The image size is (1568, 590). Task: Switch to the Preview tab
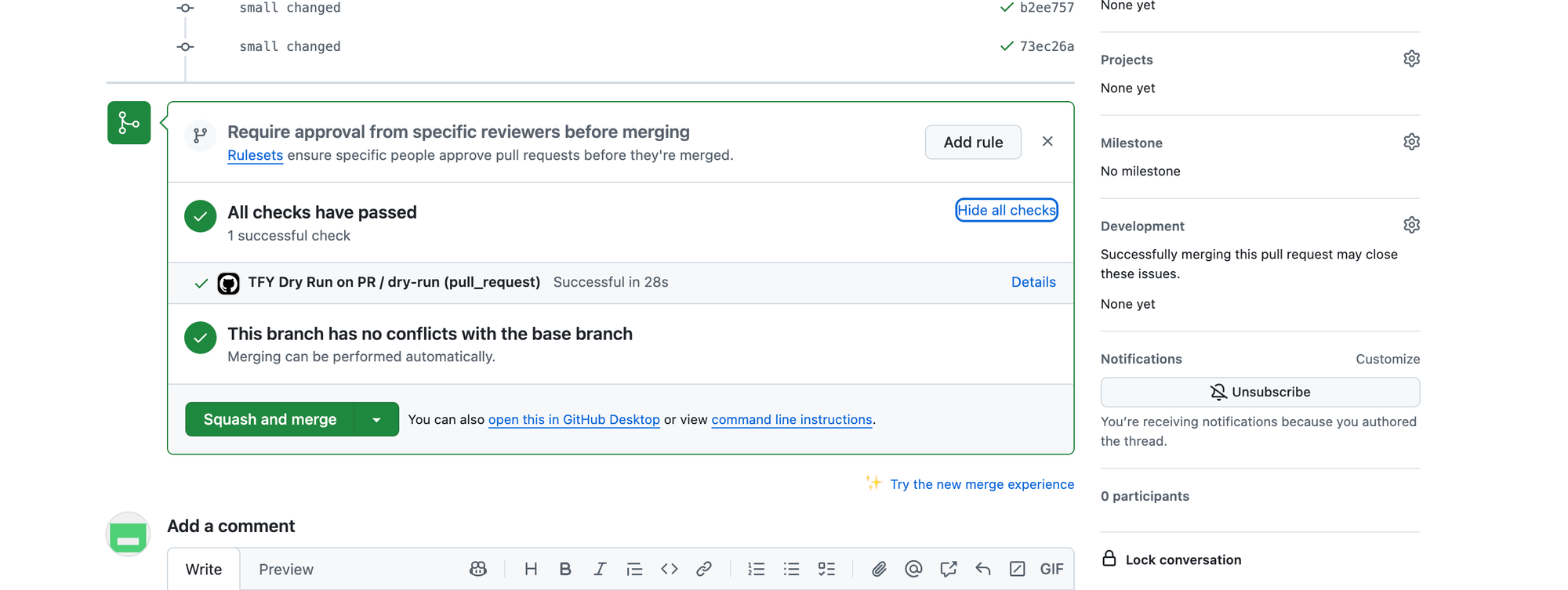(x=286, y=570)
